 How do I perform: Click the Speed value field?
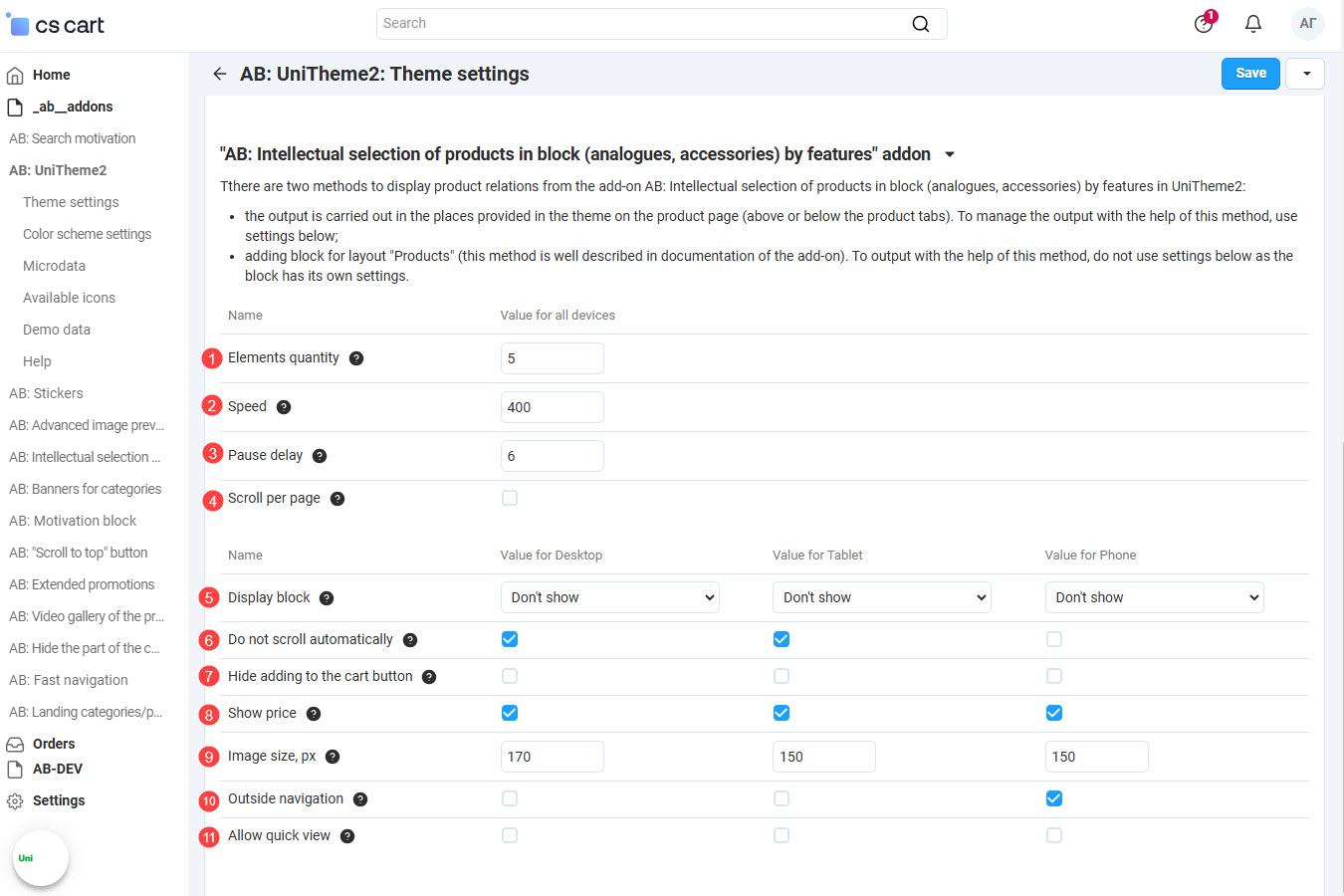553,407
